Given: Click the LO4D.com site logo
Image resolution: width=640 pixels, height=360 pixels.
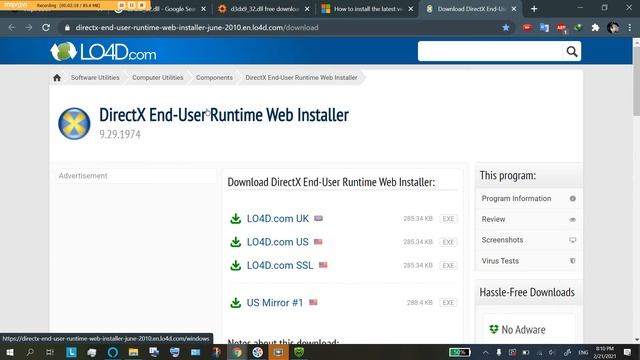Looking at the screenshot, I should (x=103, y=52).
